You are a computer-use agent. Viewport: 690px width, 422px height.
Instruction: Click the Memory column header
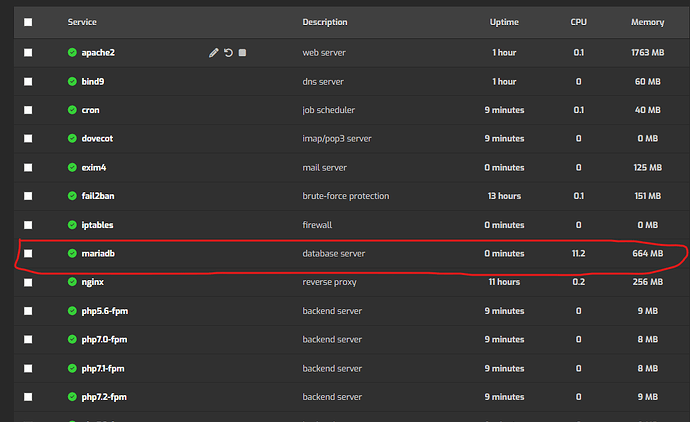coord(648,22)
